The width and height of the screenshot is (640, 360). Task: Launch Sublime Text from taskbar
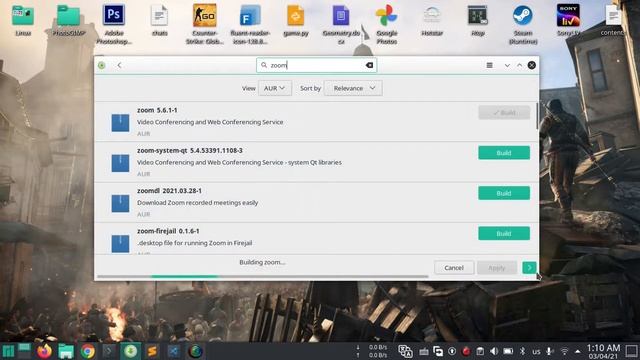152,351
